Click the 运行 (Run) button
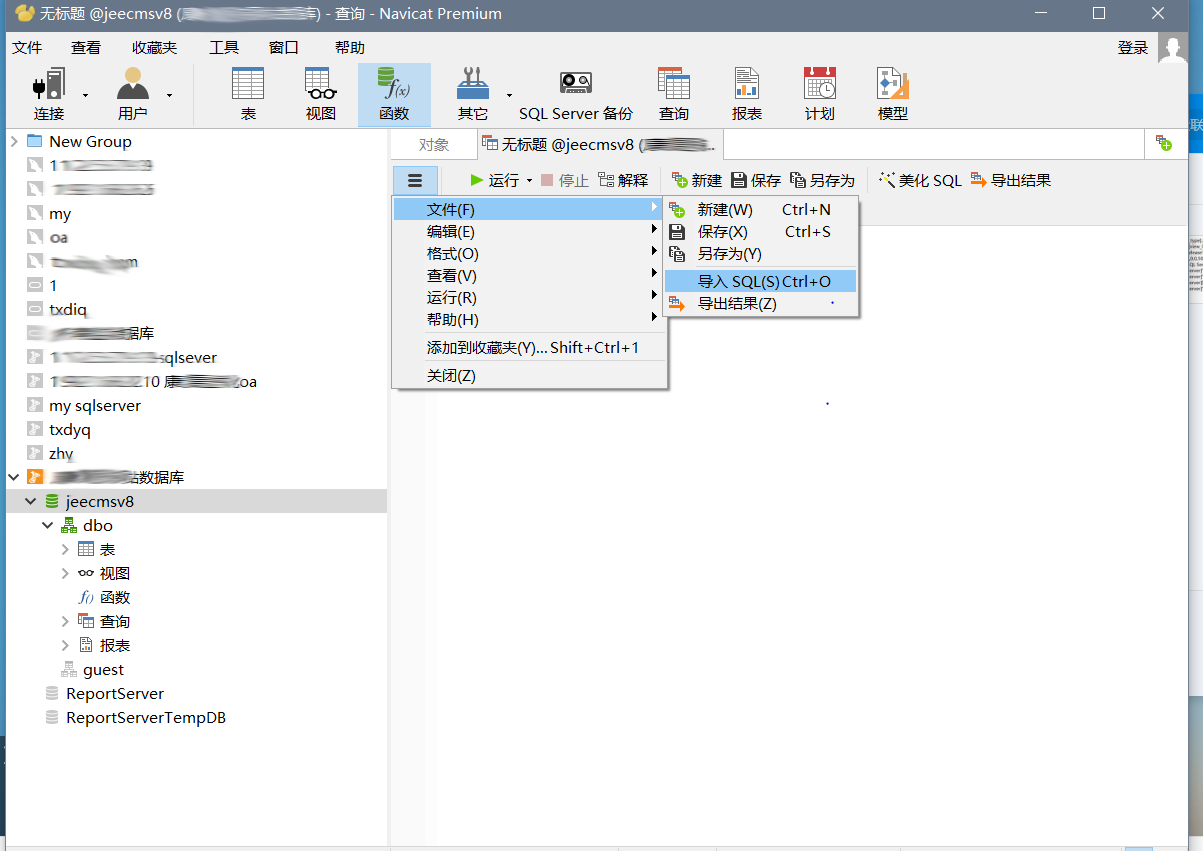 (494, 181)
